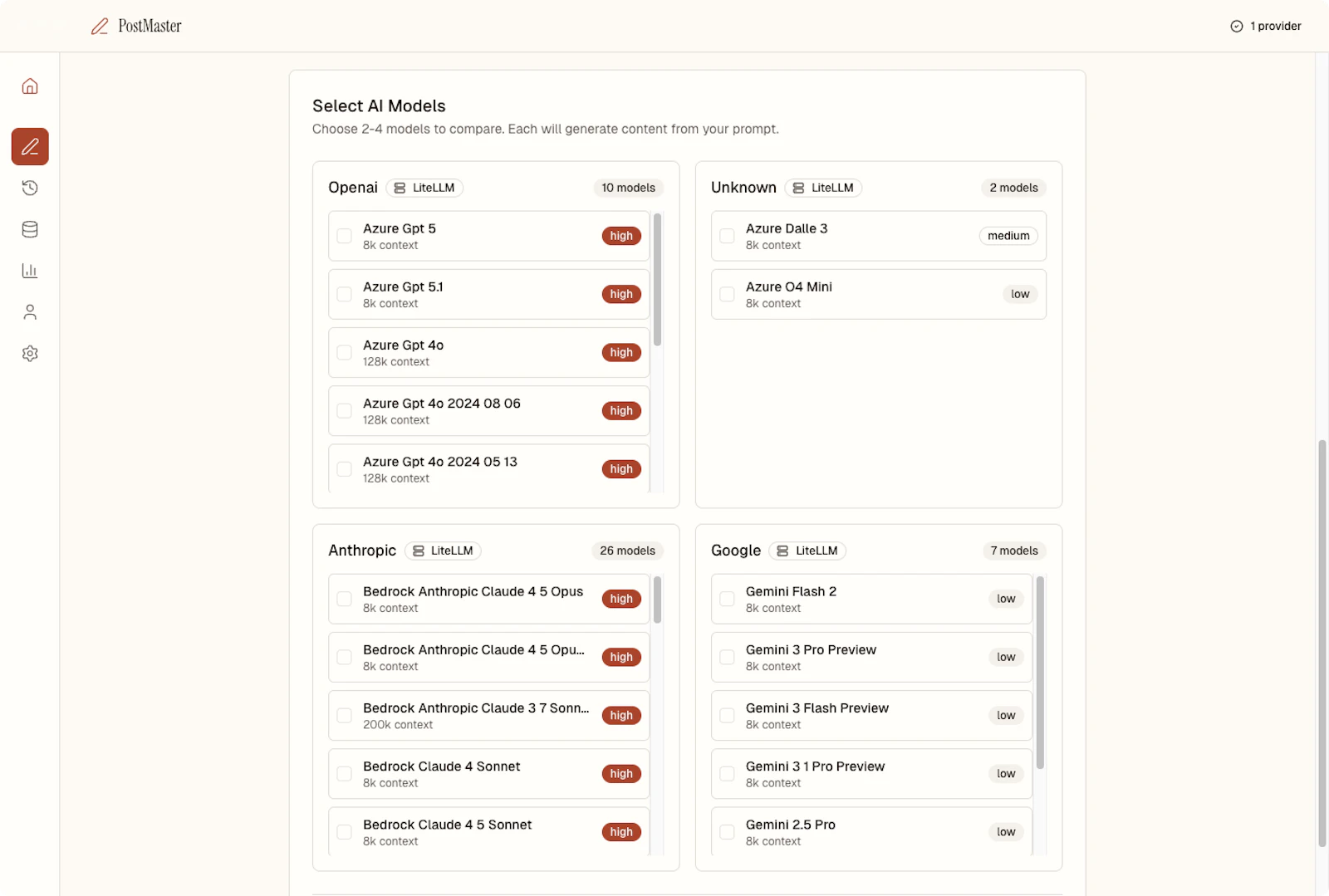
Task: Click the PostMaster logo text
Action: (x=150, y=27)
